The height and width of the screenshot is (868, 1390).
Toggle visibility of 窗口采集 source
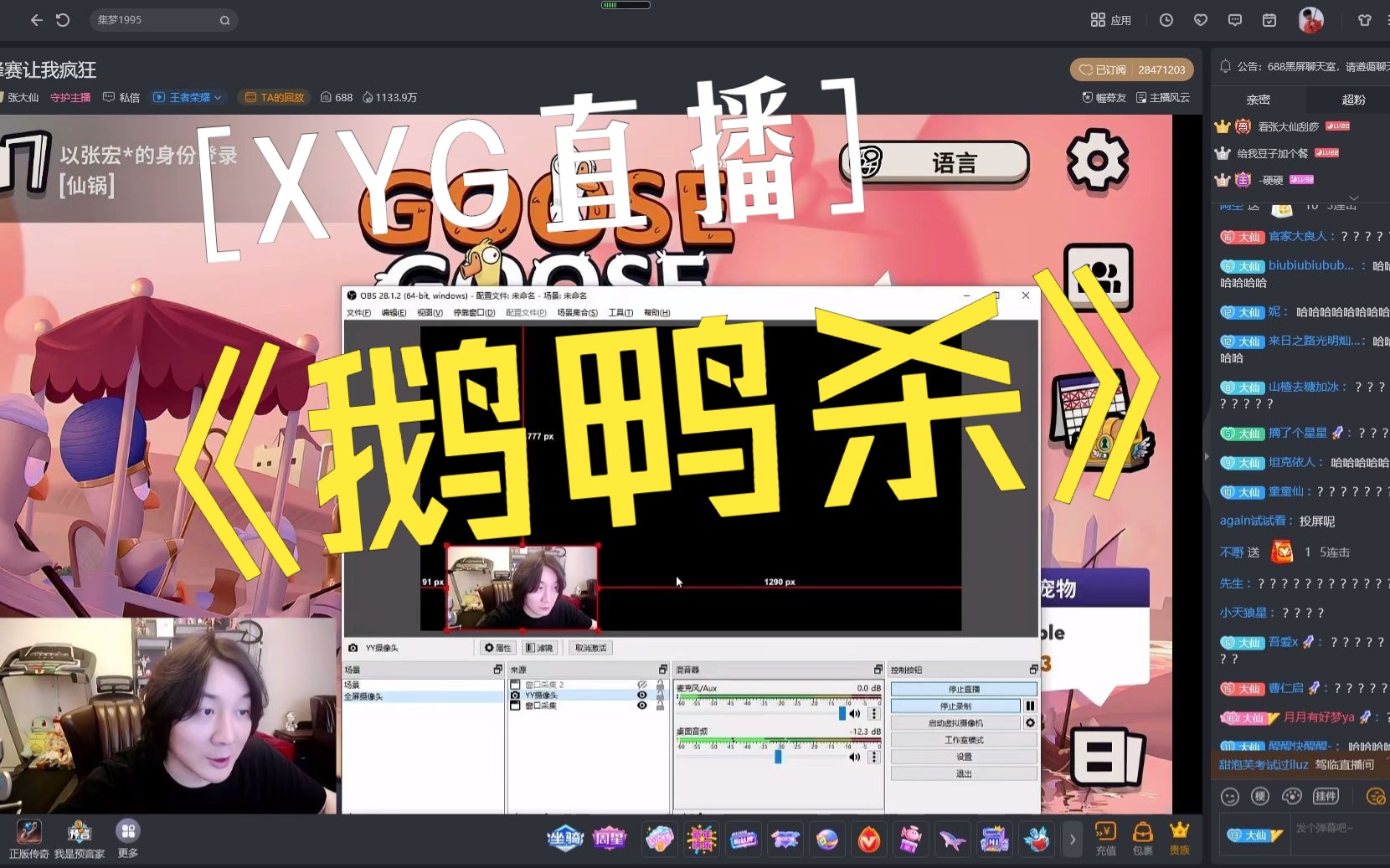coord(642,706)
